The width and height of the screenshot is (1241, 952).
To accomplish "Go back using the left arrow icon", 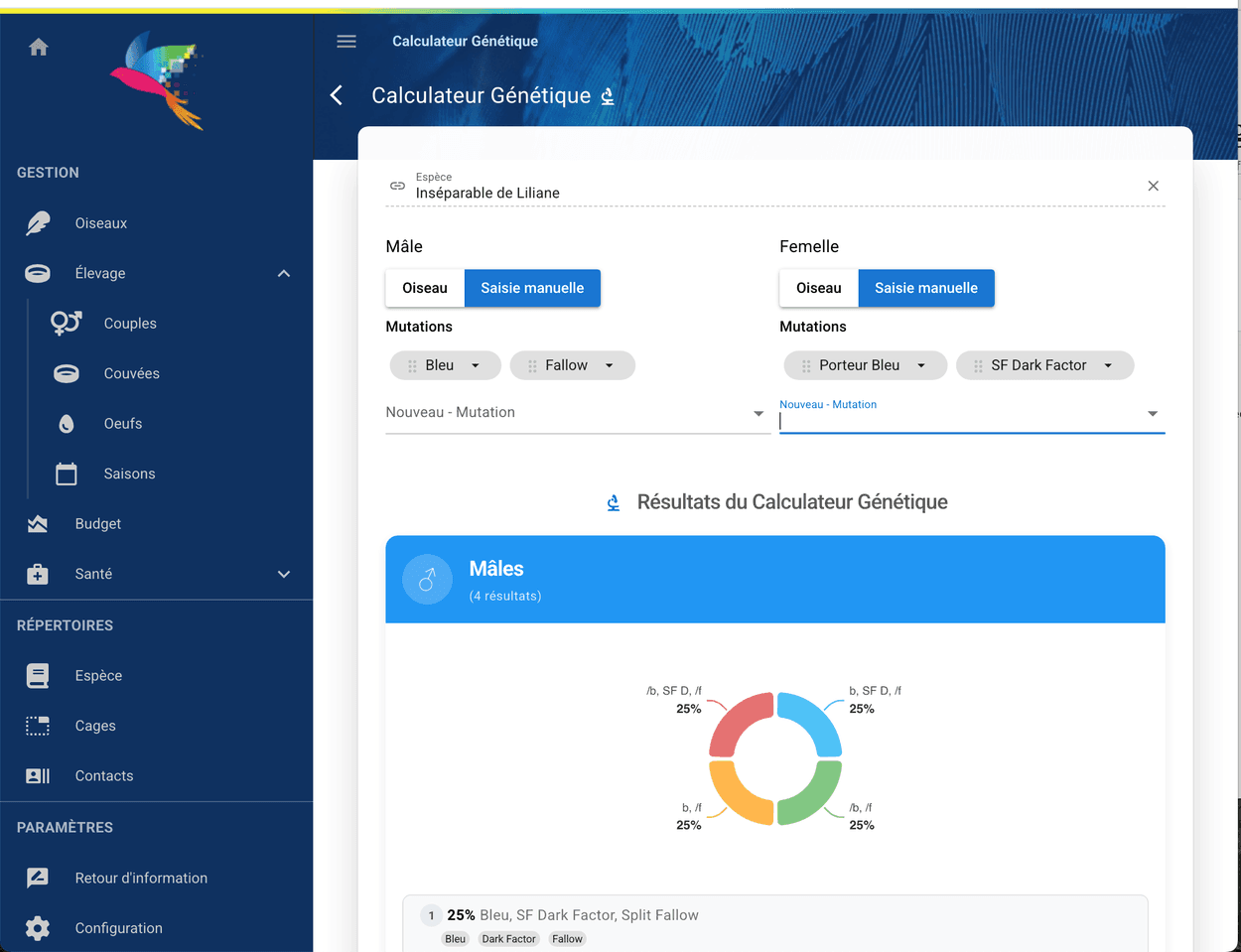I will coord(337,95).
